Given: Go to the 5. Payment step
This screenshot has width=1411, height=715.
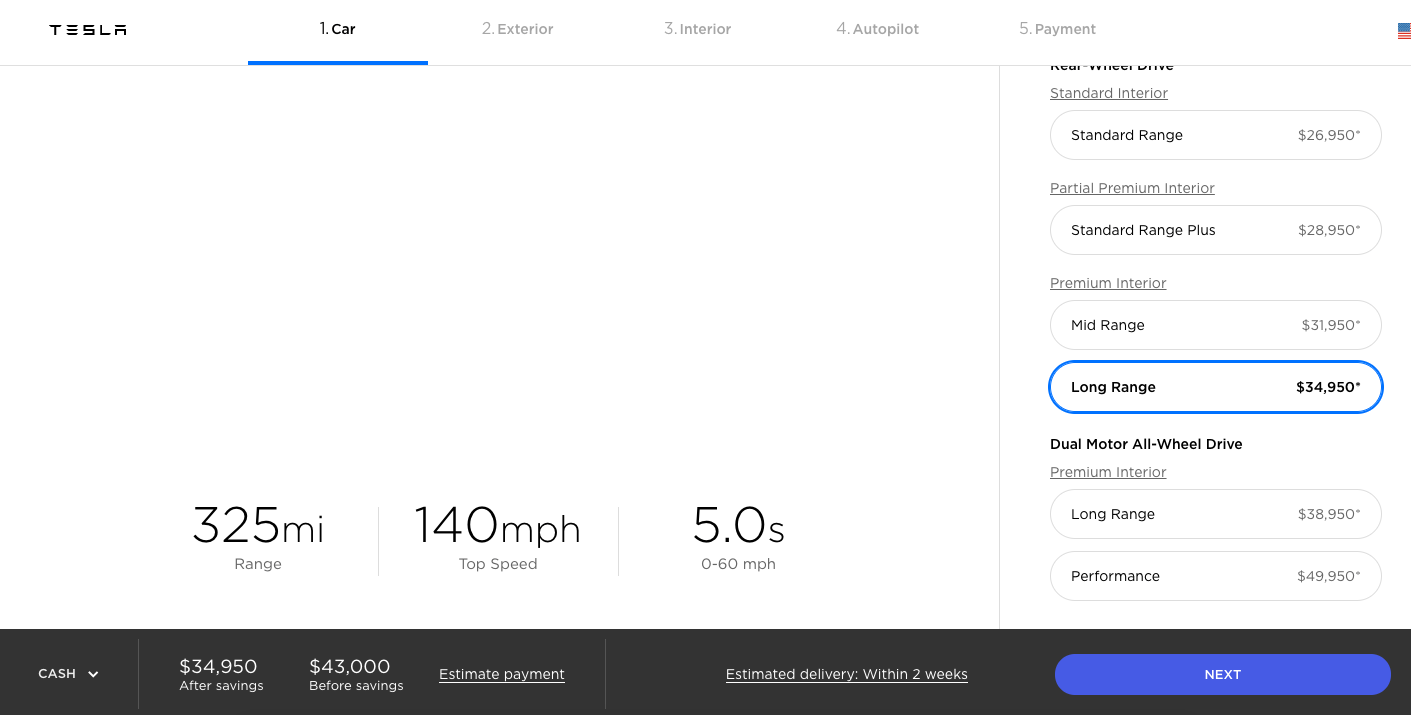Looking at the screenshot, I should [x=1058, y=29].
